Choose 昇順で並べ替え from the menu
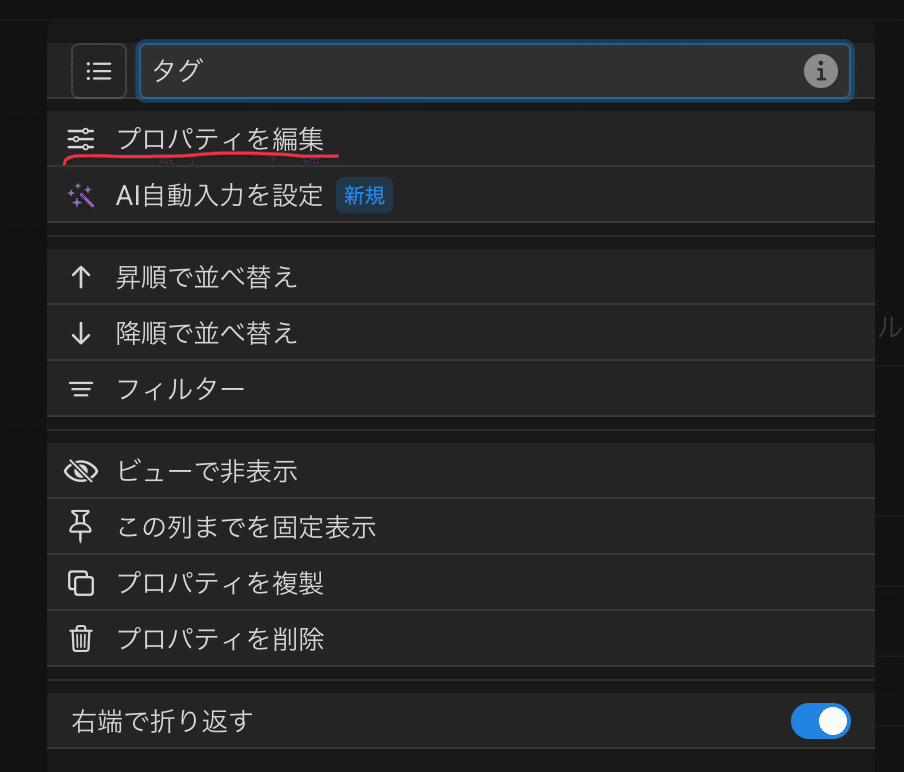Image resolution: width=904 pixels, height=772 pixels. click(x=207, y=278)
